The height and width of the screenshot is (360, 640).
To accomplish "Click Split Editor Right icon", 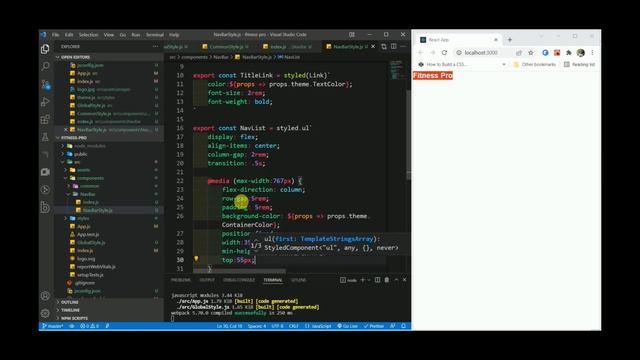I will pos(393,47).
